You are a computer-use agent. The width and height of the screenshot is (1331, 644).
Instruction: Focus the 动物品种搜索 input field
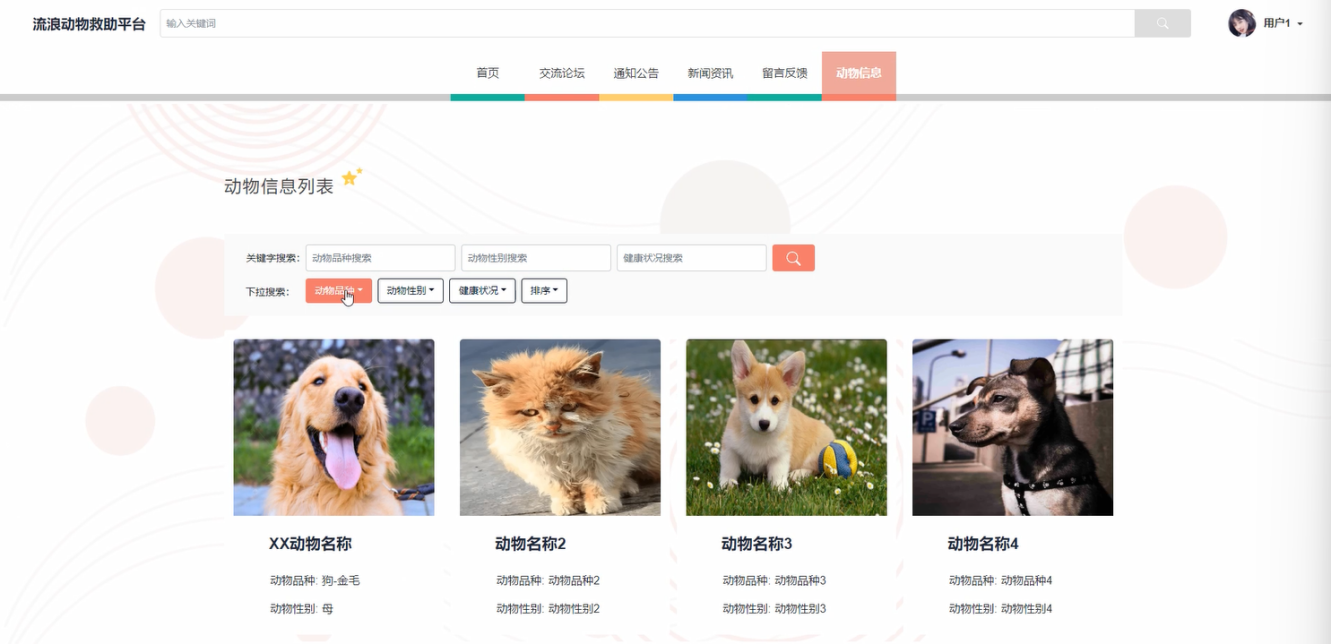[x=380, y=258]
